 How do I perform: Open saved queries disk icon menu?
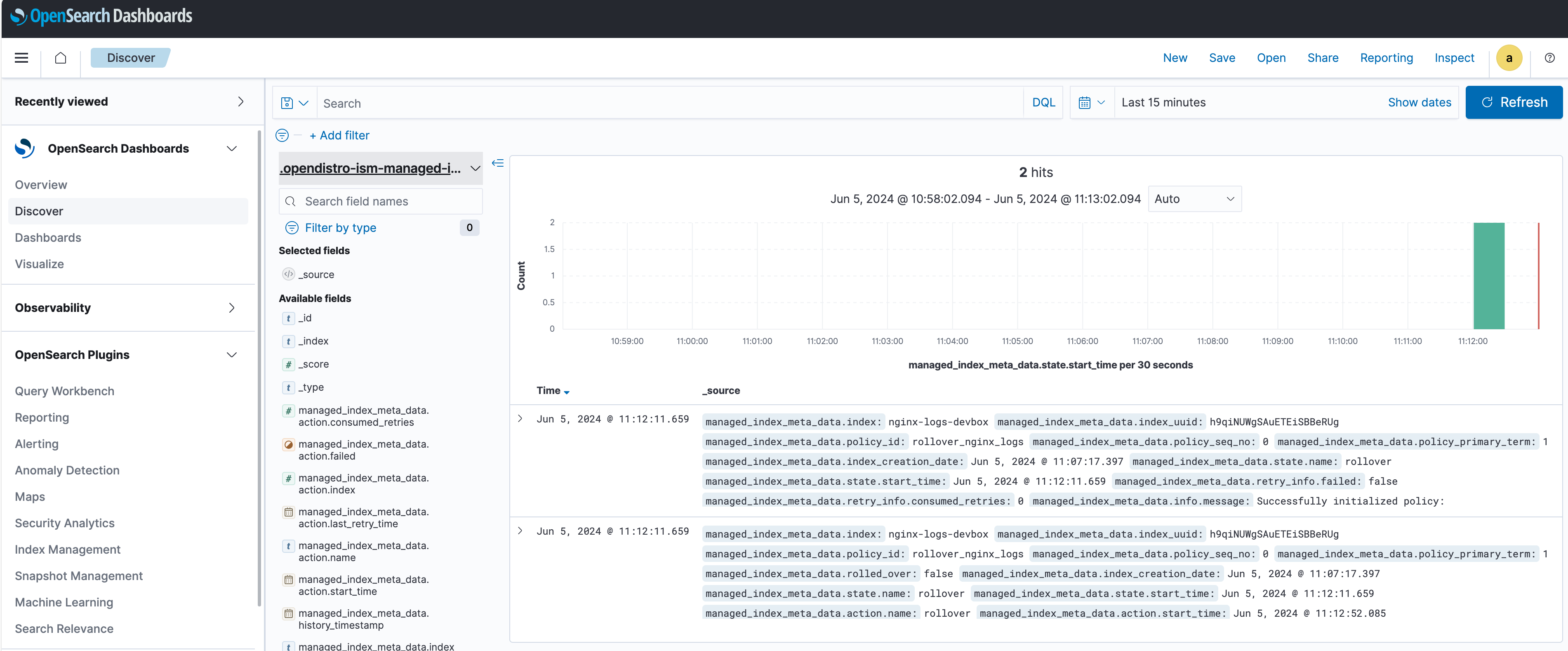click(x=294, y=103)
